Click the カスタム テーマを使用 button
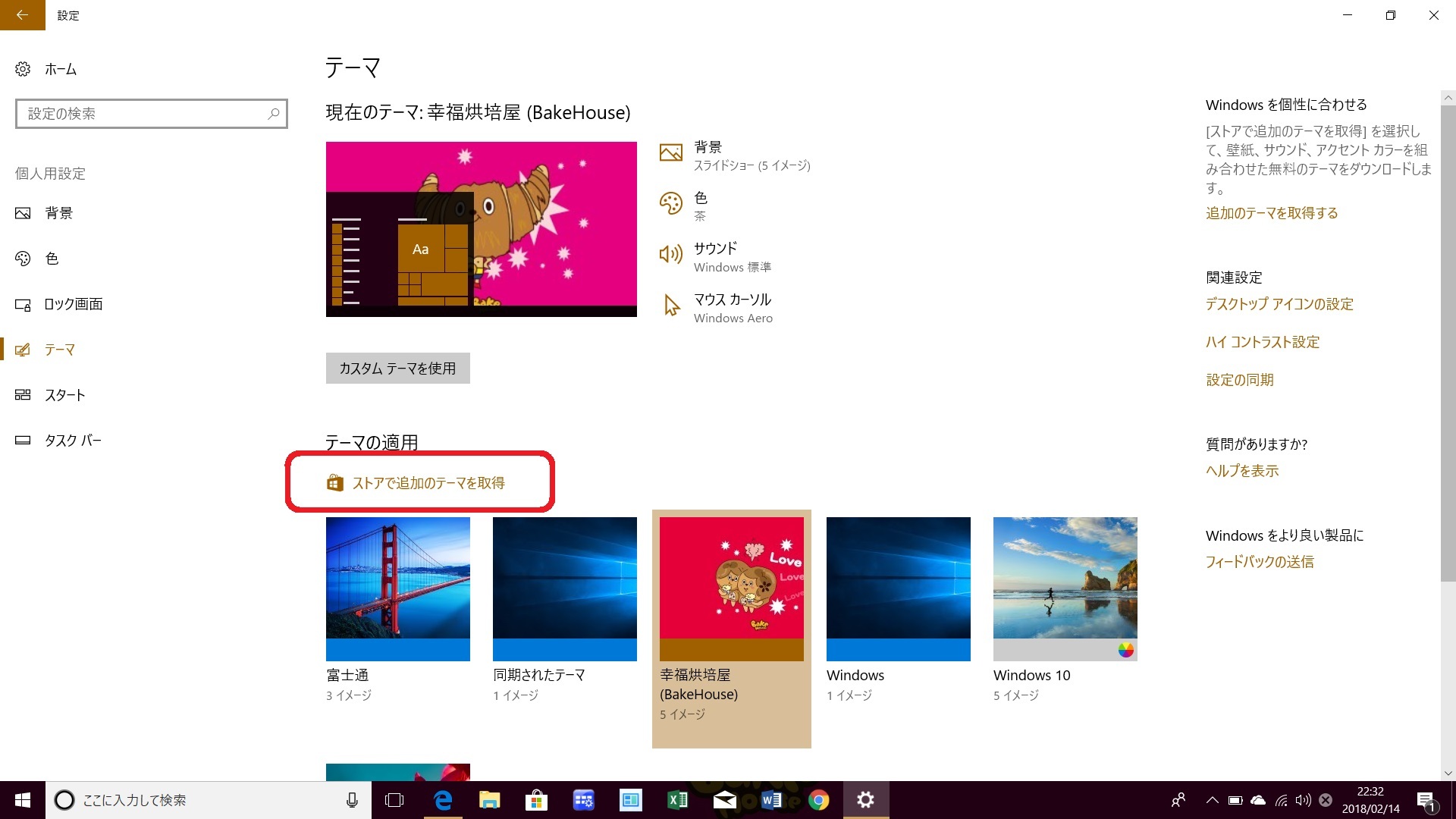Image resolution: width=1456 pixels, height=819 pixels. pyautogui.click(x=397, y=368)
